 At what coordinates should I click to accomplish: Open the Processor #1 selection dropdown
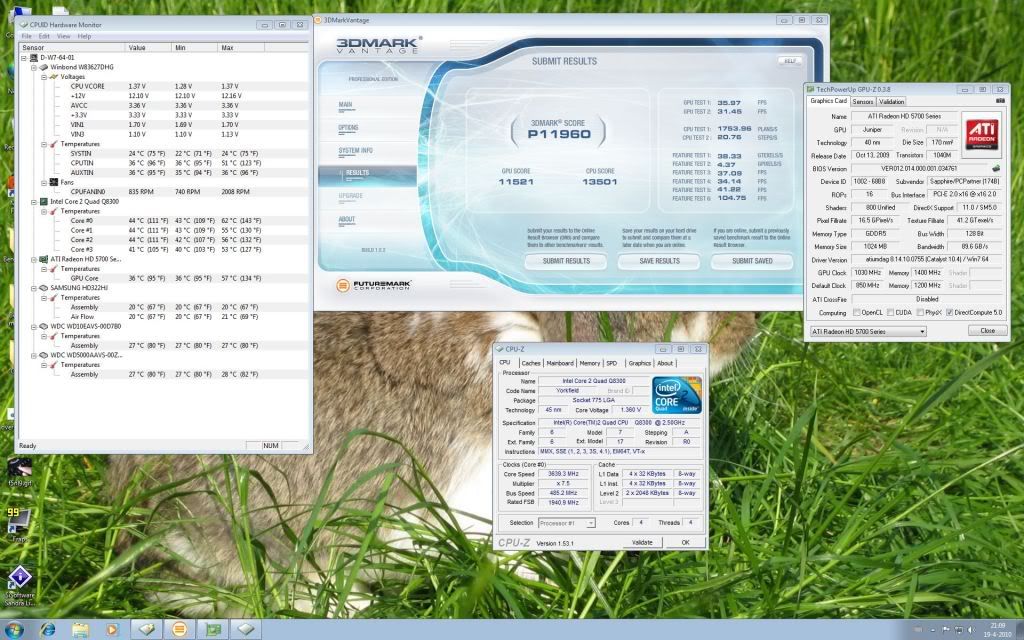click(x=566, y=522)
